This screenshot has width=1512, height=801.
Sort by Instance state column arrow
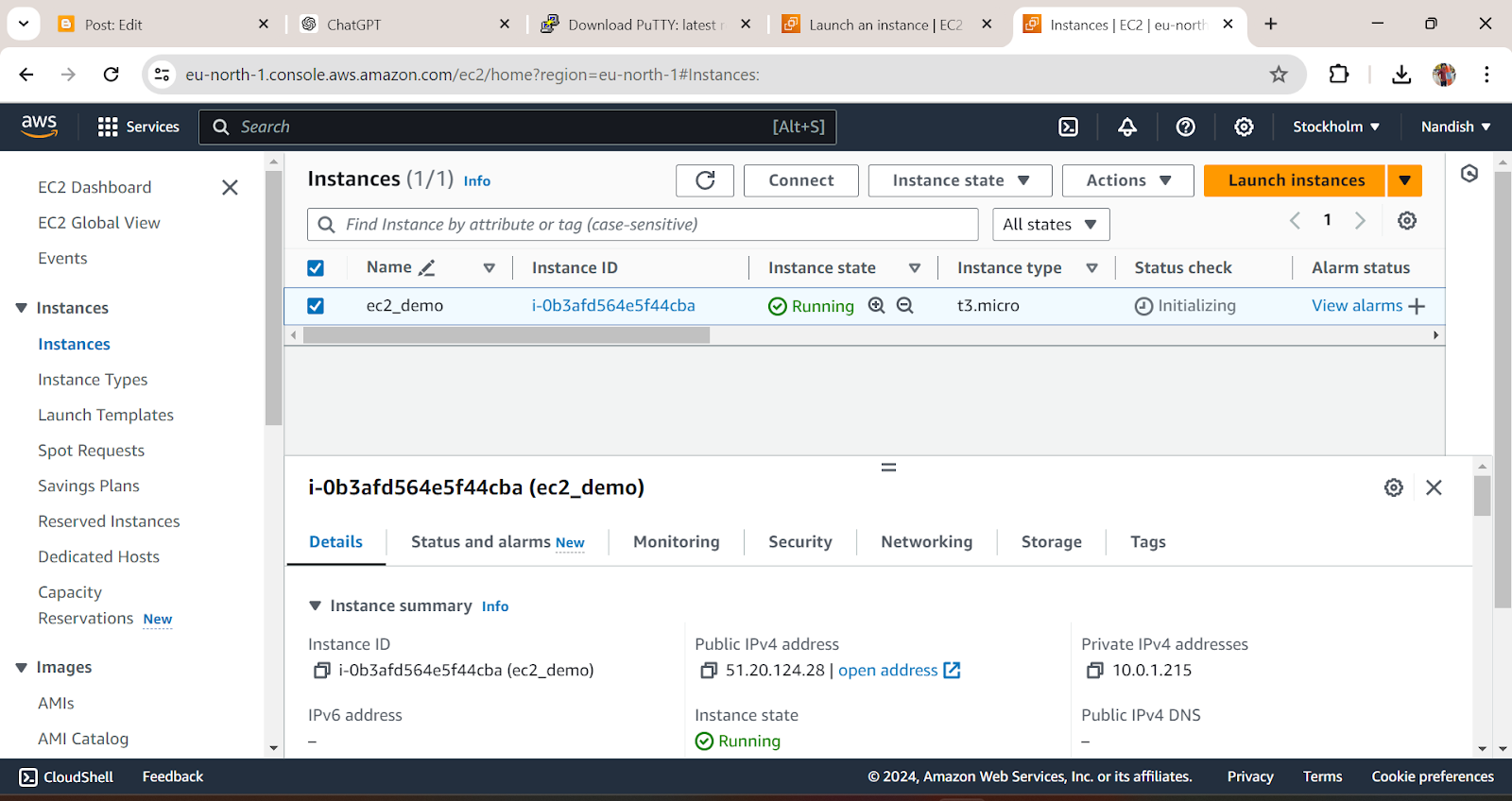point(915,268)
